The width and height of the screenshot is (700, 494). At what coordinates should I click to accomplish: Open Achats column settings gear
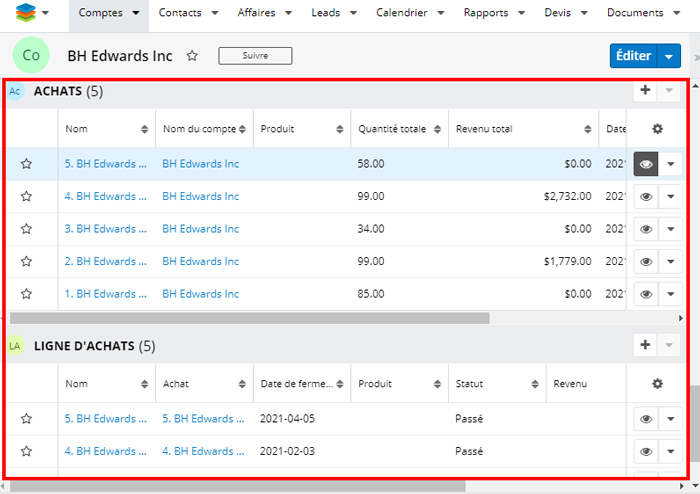657,129
